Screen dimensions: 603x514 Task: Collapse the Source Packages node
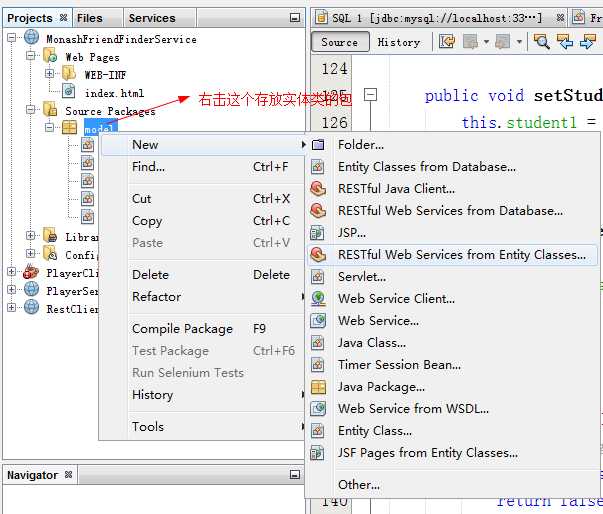click(30, 110)
